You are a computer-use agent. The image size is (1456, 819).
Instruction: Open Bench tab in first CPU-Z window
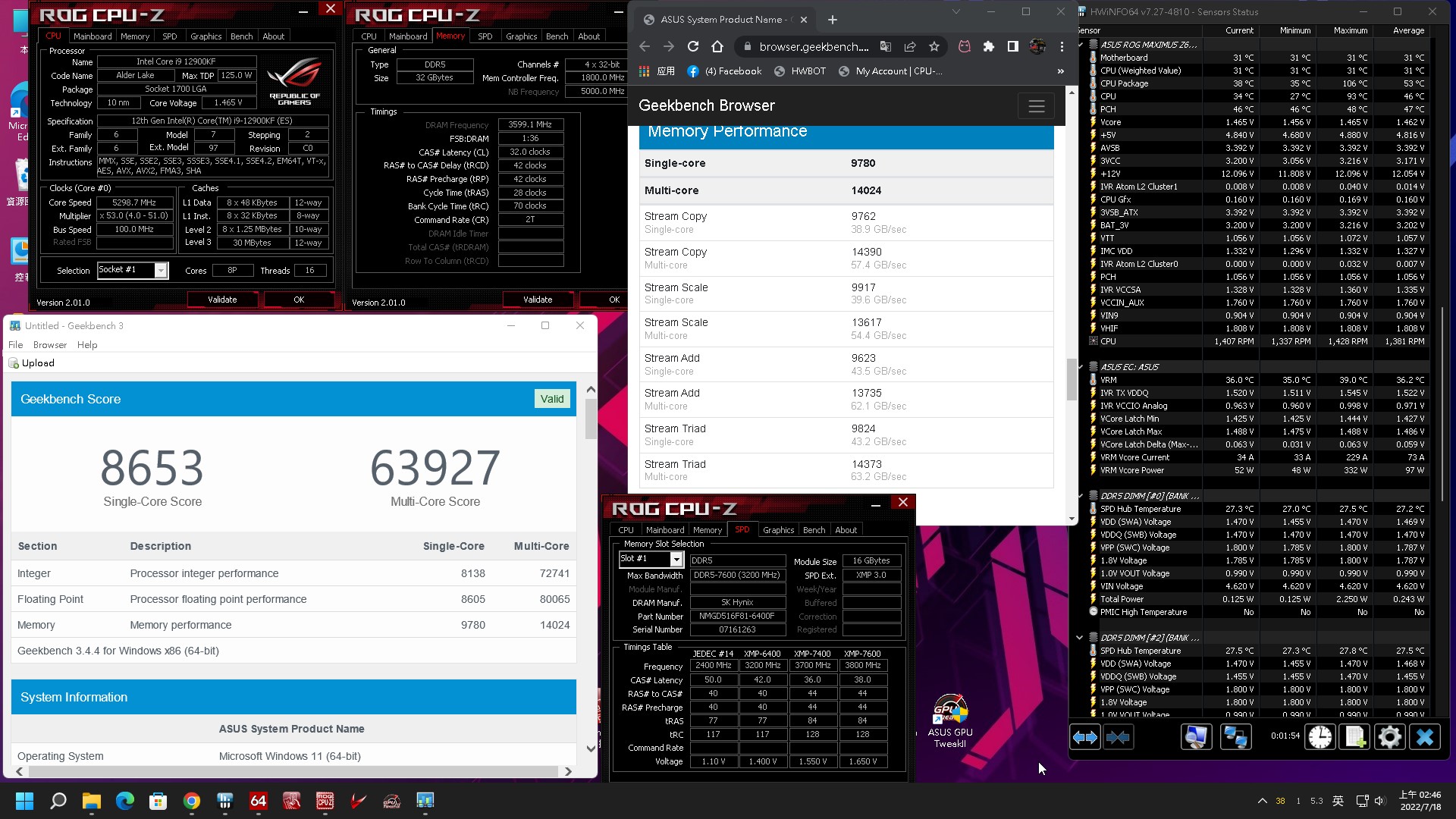point(242,36)
